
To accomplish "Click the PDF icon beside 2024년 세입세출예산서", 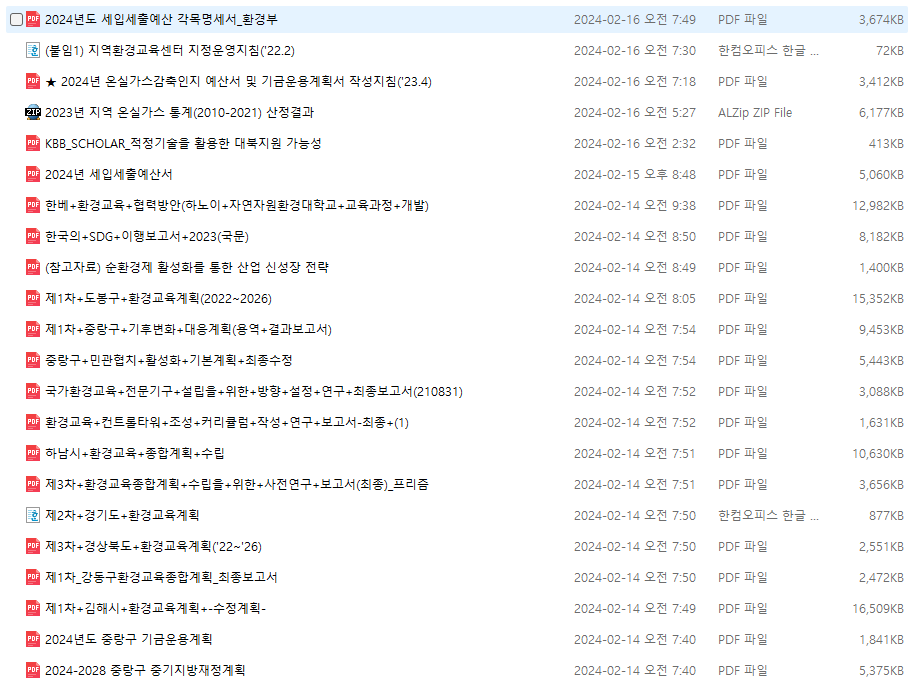I will point(31,173).
